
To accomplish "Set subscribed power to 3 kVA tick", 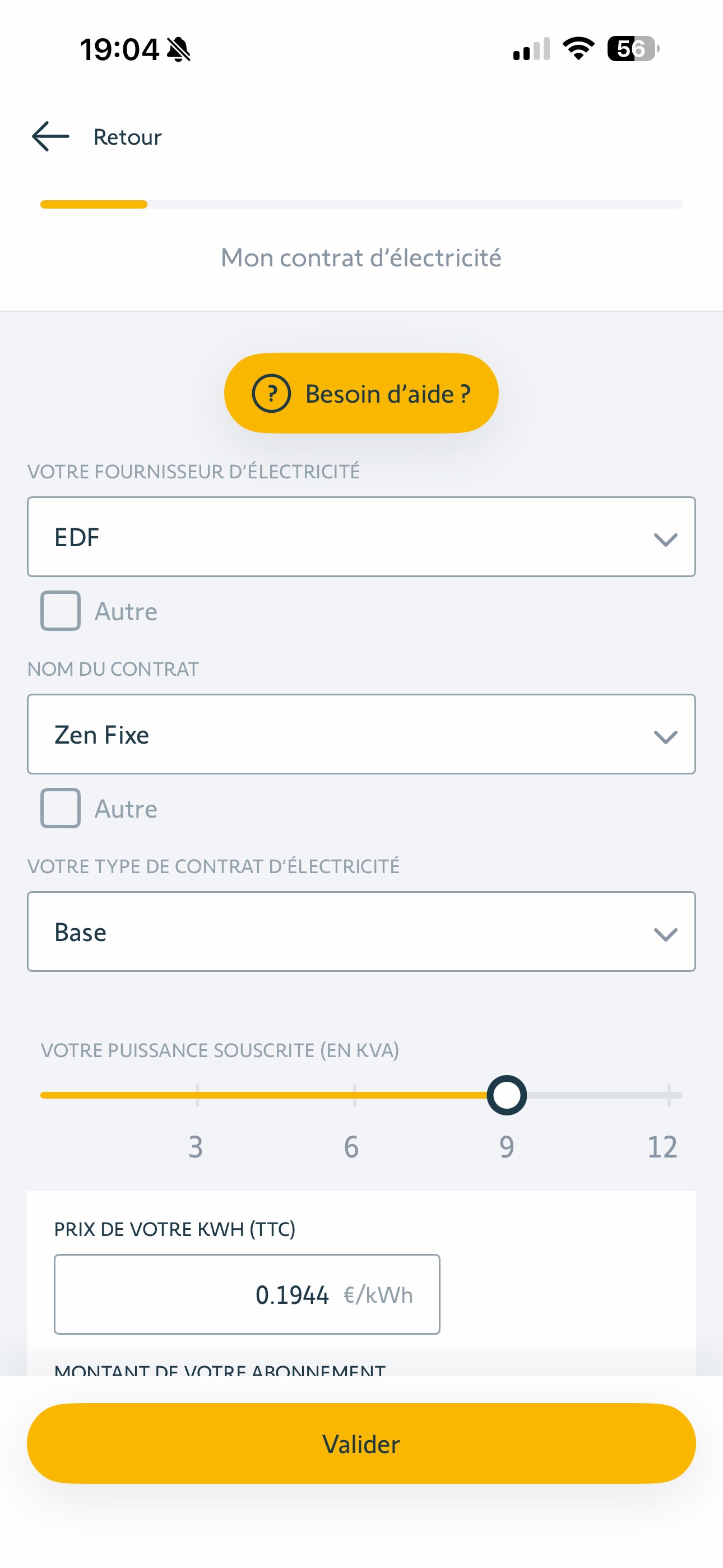I will pos(197,1095).
